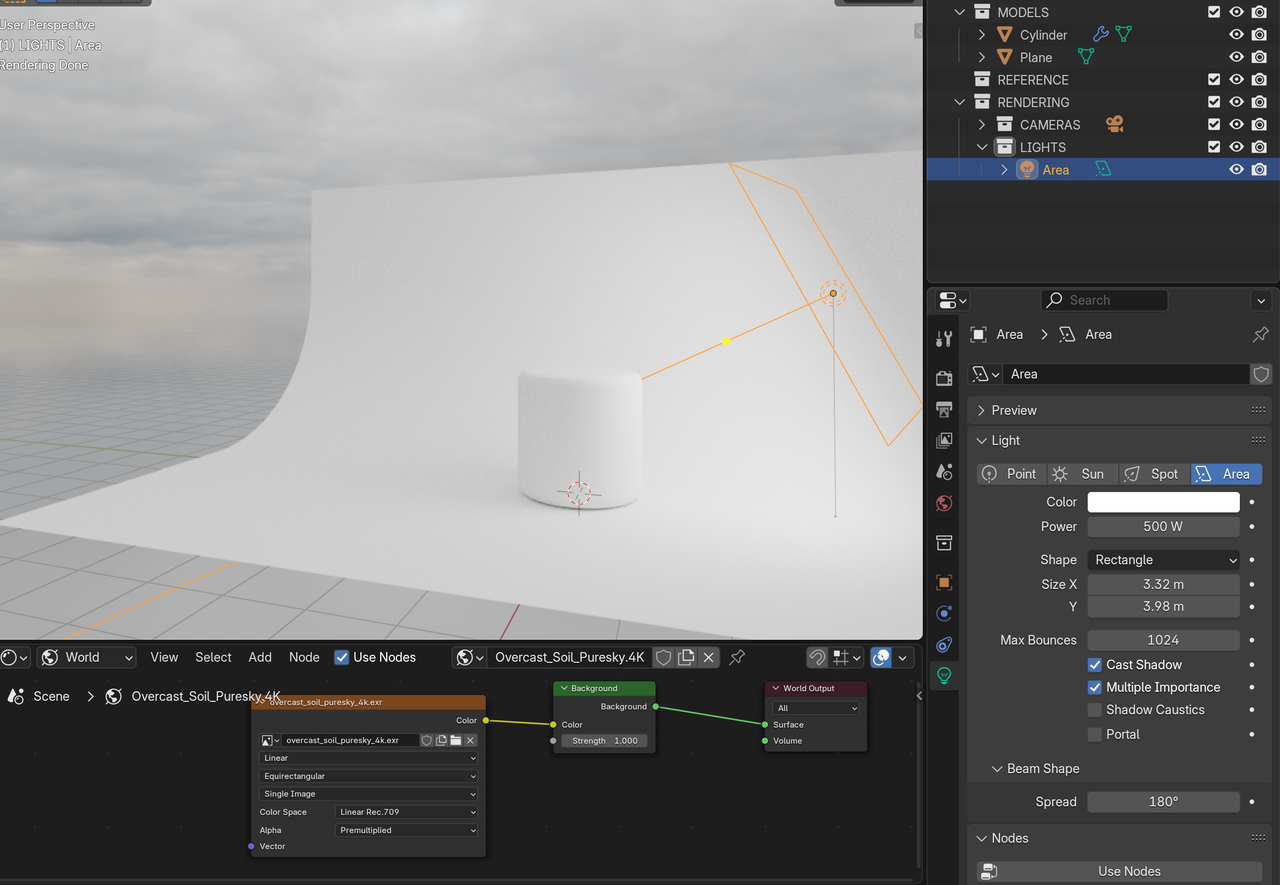Disable the Cast Shadow checkbox

(1097, 664)
